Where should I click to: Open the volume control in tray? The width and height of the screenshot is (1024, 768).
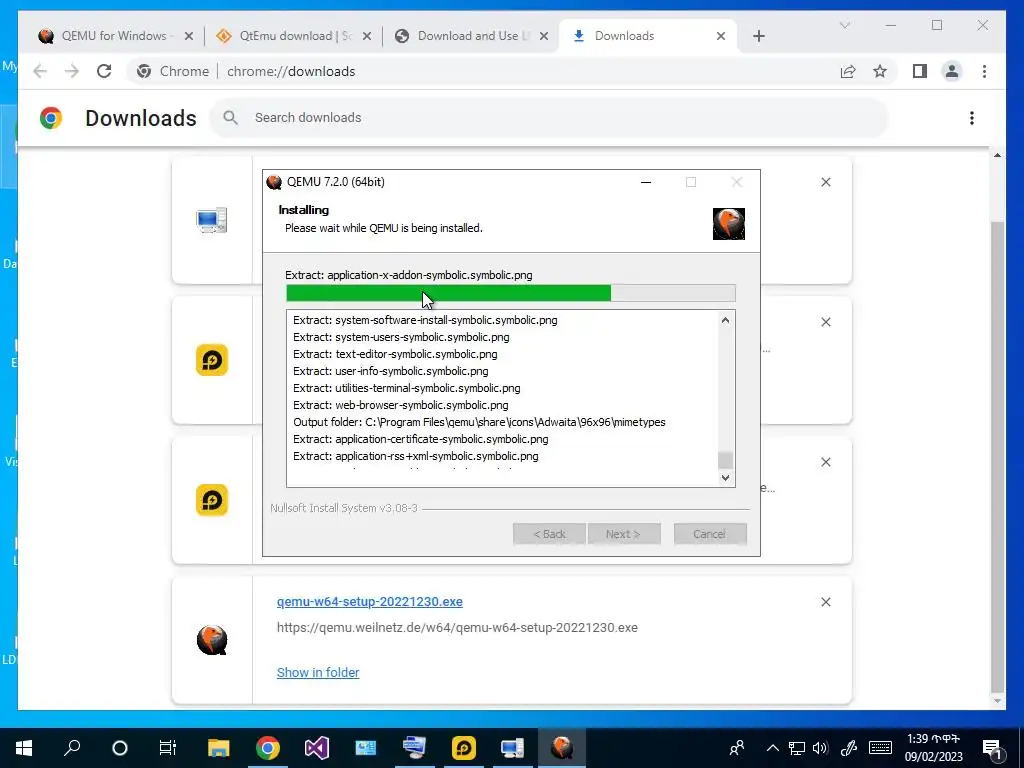click(821, 748)
